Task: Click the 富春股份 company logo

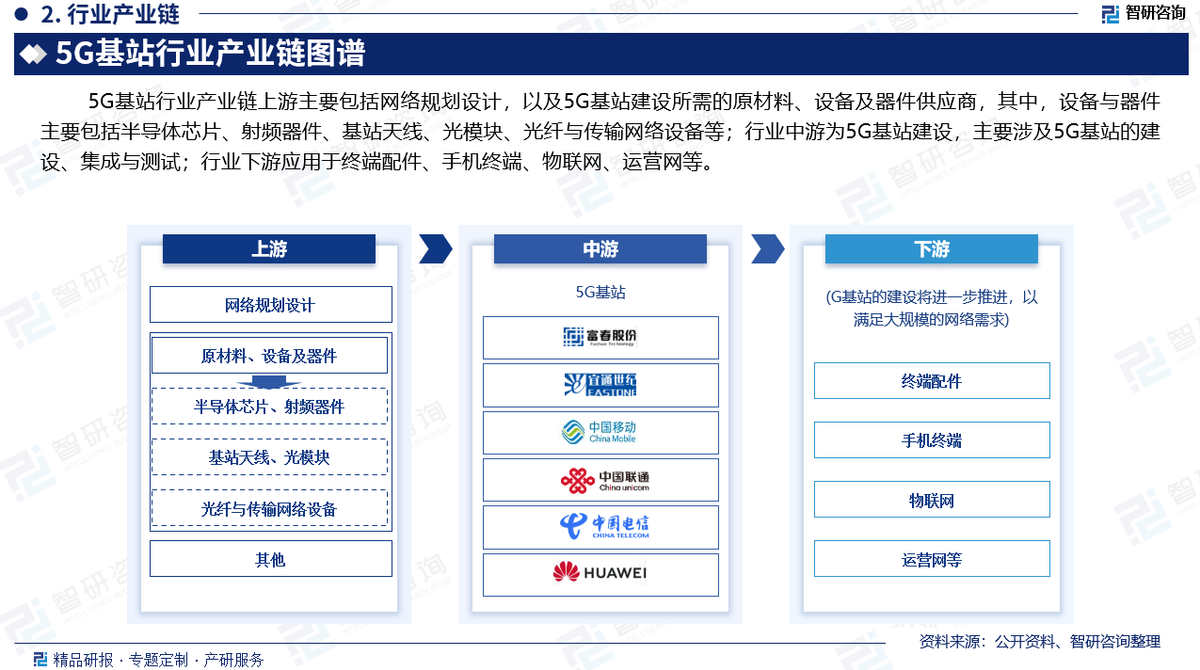Action: coord(600,337)
